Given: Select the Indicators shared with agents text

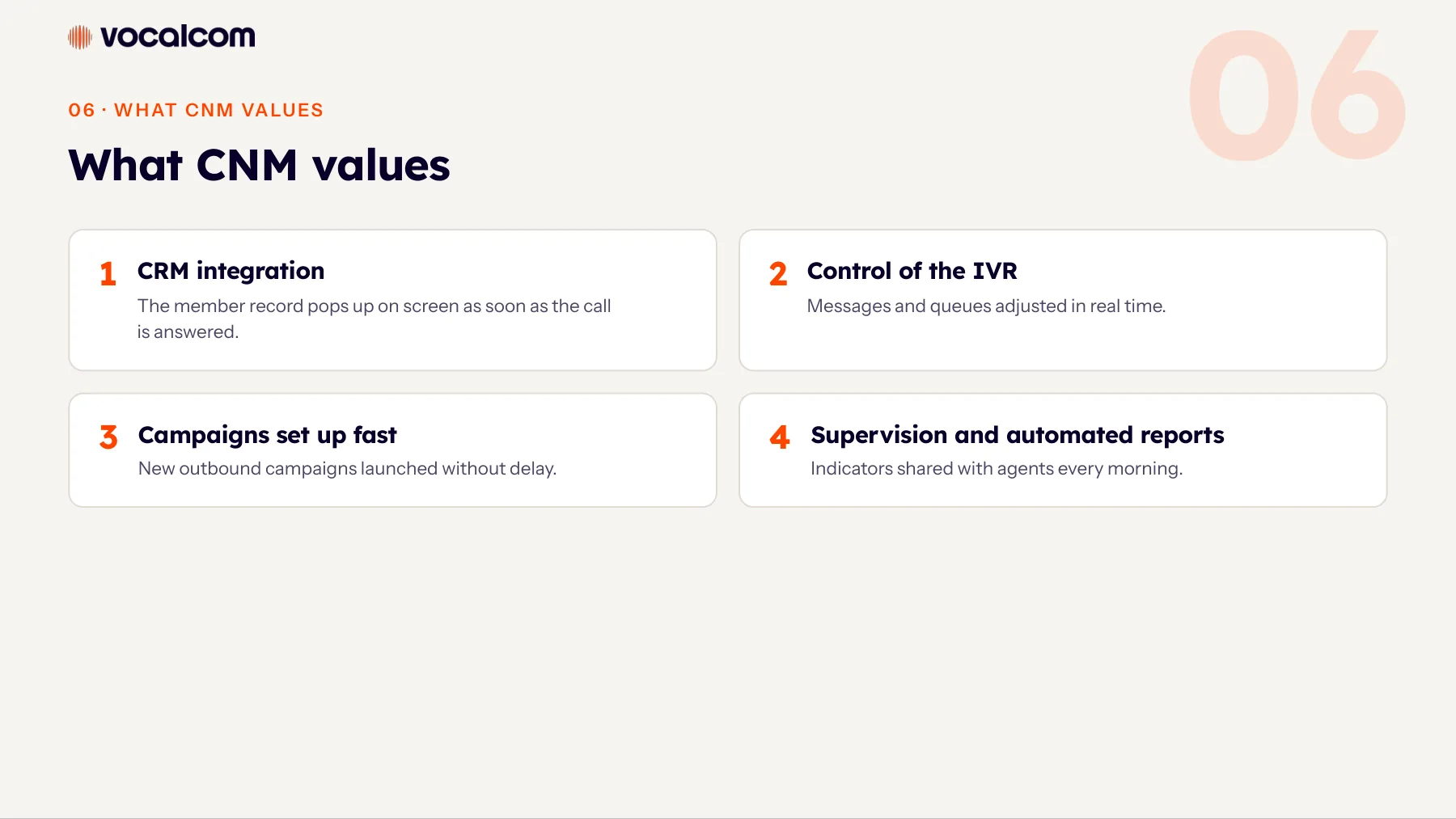Looking at the screenshot, I should [x=997, y=469].
